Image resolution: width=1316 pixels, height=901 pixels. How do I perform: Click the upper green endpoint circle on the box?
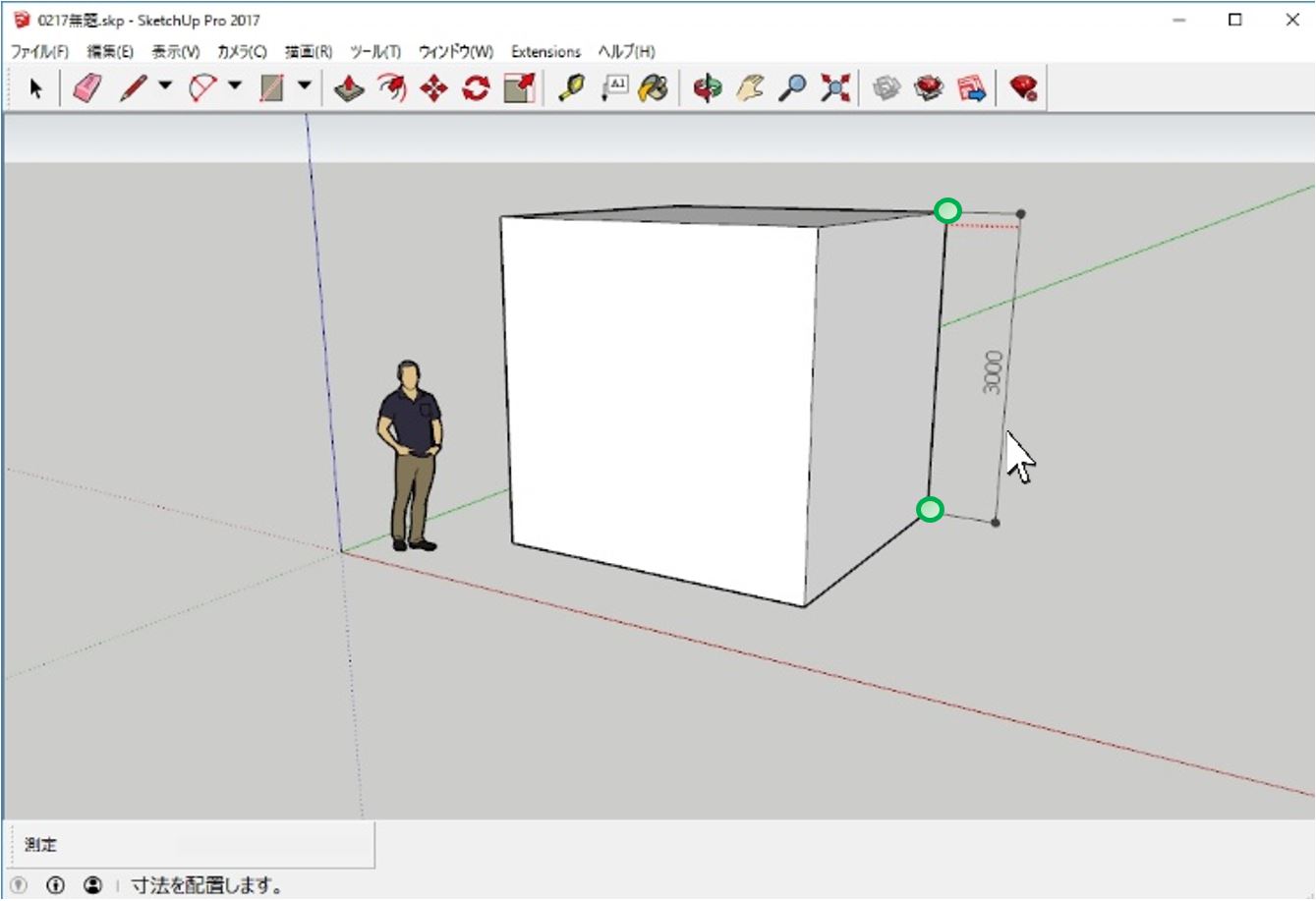click(x=947, y=210)
